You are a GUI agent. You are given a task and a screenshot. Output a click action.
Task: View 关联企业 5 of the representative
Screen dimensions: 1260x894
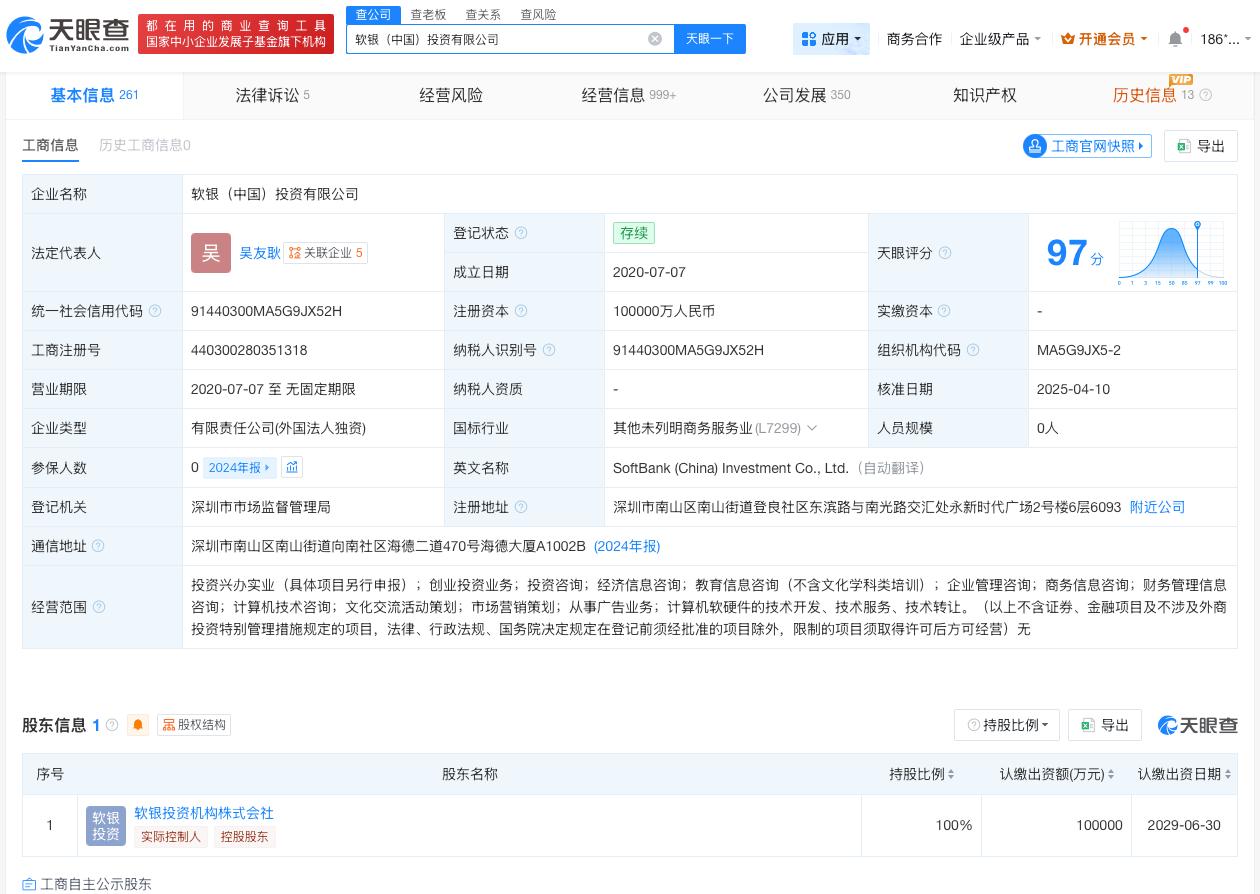pos(326,253)
